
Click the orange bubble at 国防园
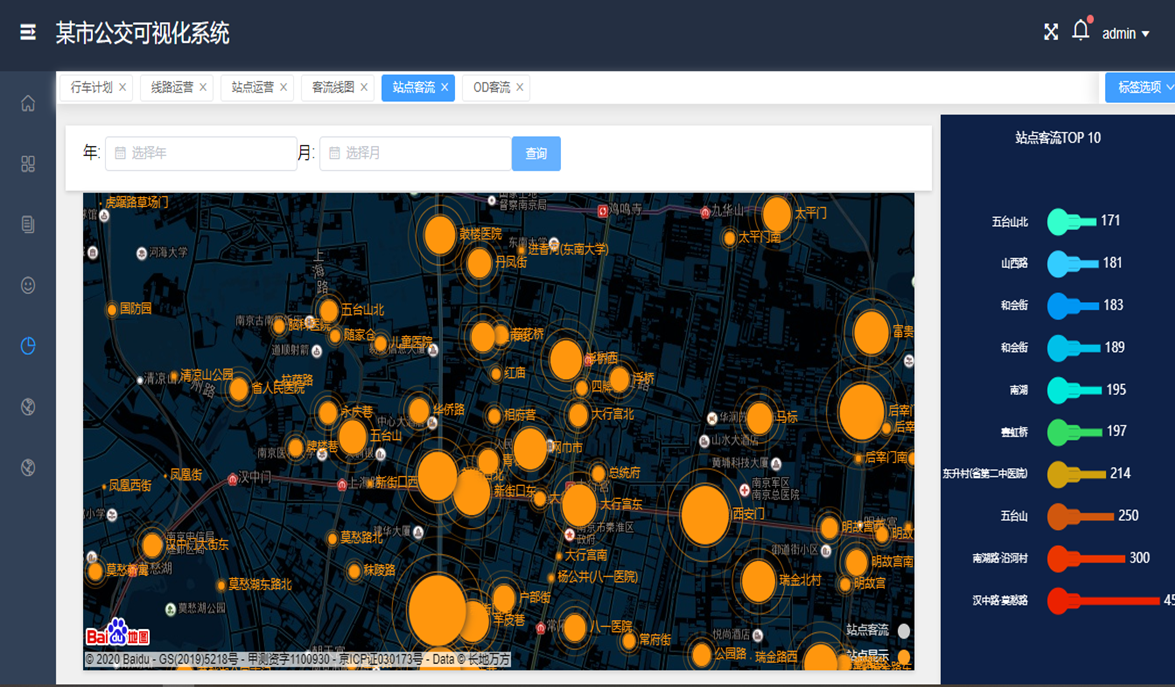(112, 309)
